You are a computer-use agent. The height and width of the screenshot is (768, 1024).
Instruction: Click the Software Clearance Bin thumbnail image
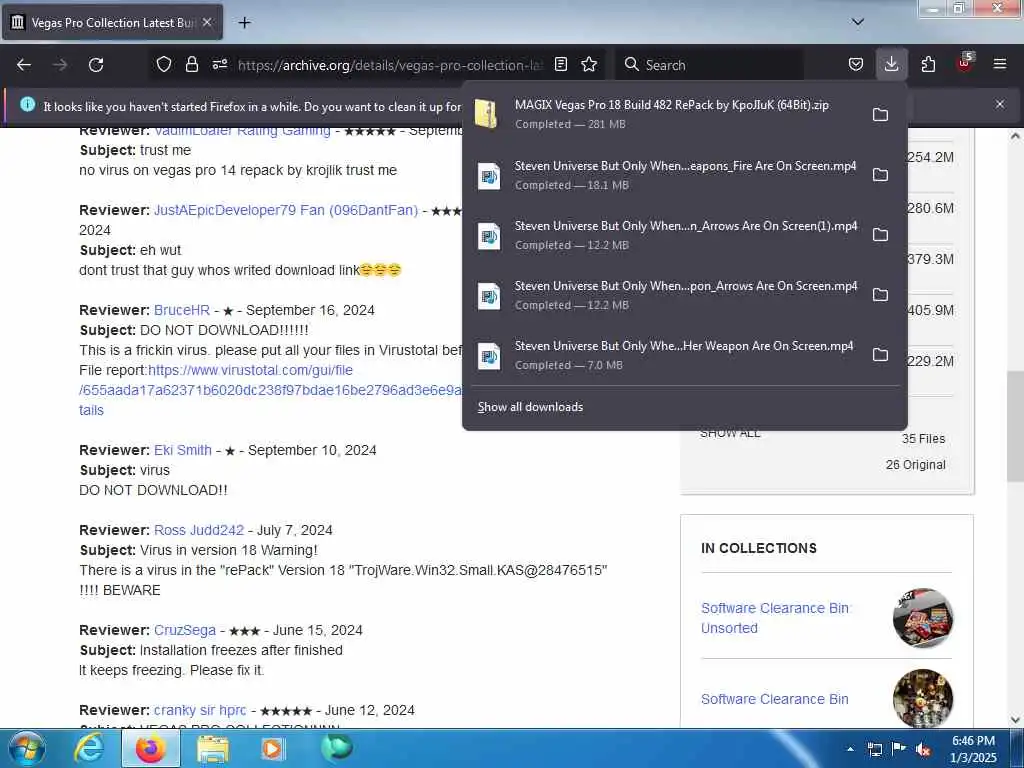922,698
